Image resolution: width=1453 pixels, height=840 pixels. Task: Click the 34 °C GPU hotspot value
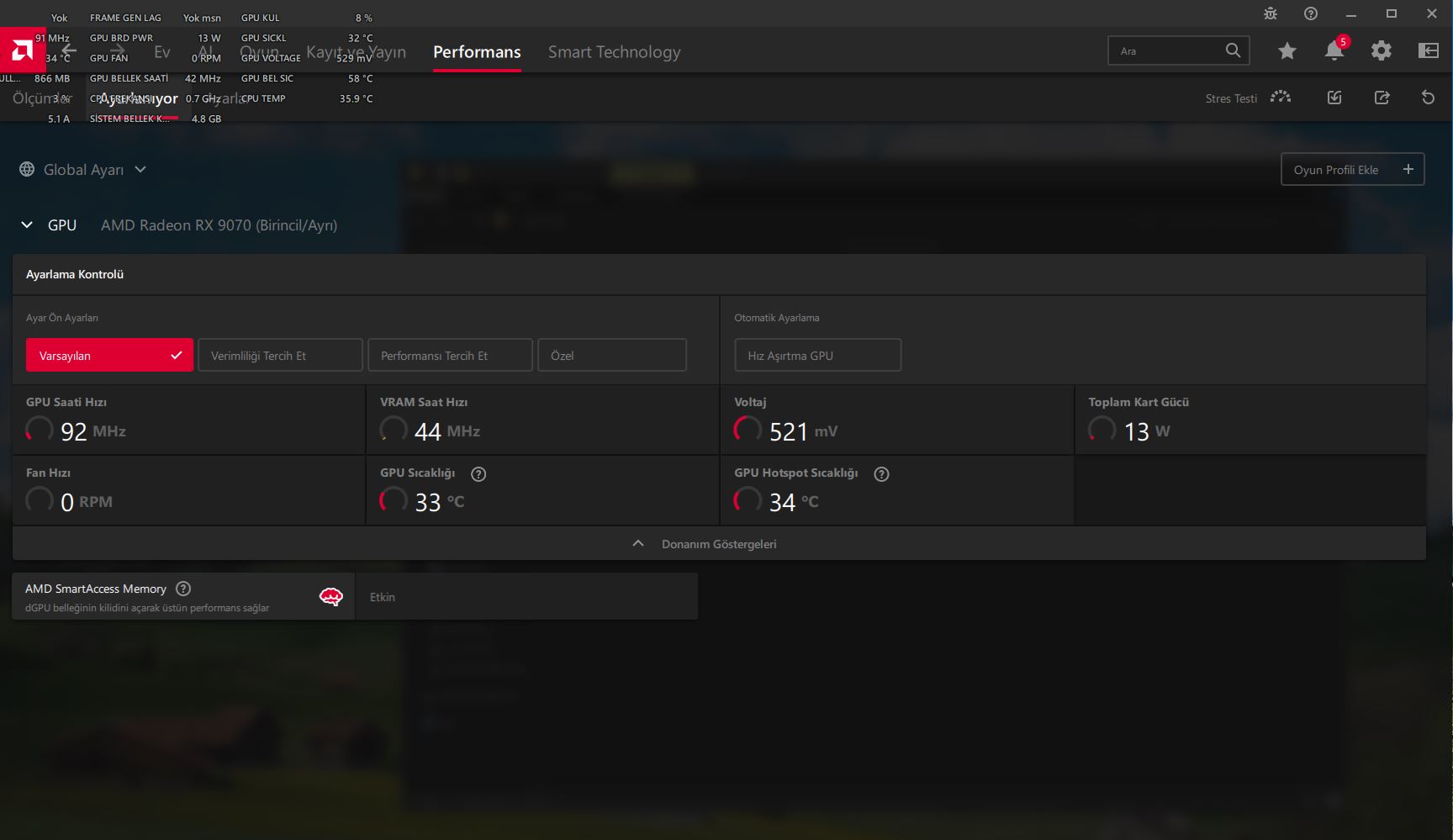click(x=794, y=502)
